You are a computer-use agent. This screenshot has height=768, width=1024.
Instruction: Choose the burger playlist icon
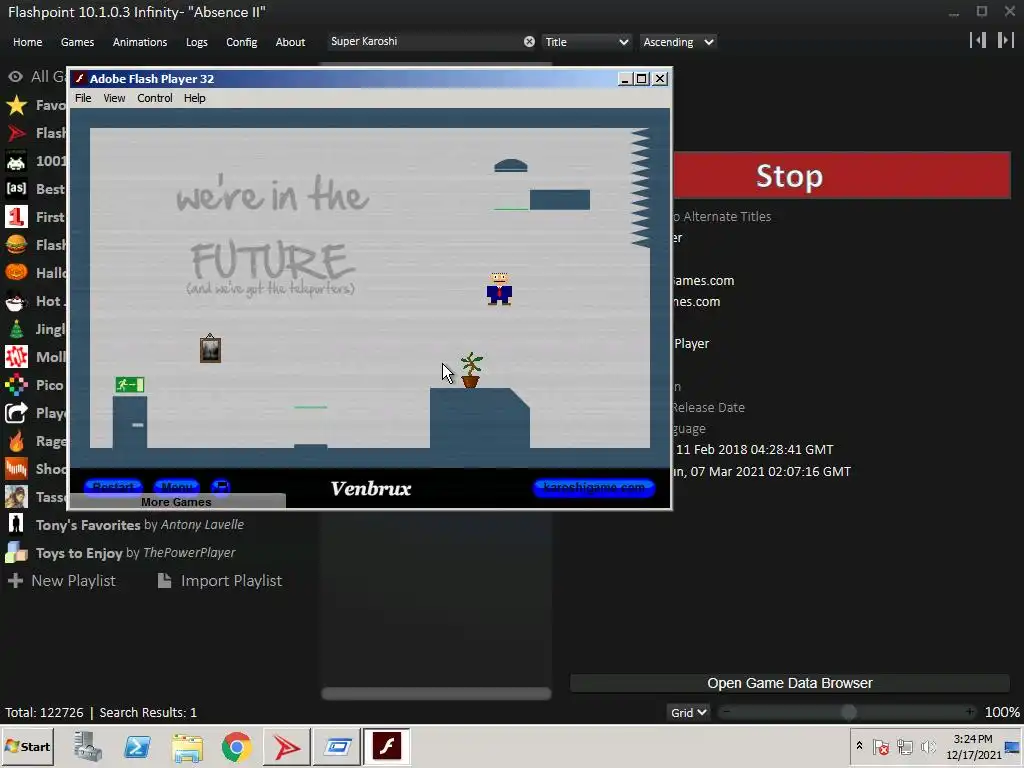16,245
